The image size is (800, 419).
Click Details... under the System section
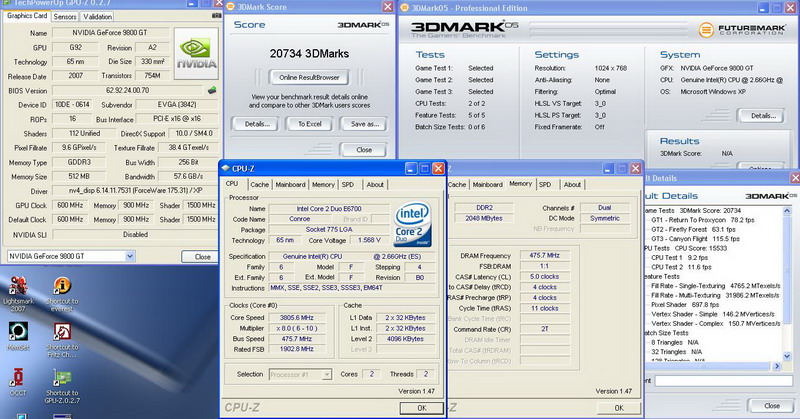tap(763, 116)
